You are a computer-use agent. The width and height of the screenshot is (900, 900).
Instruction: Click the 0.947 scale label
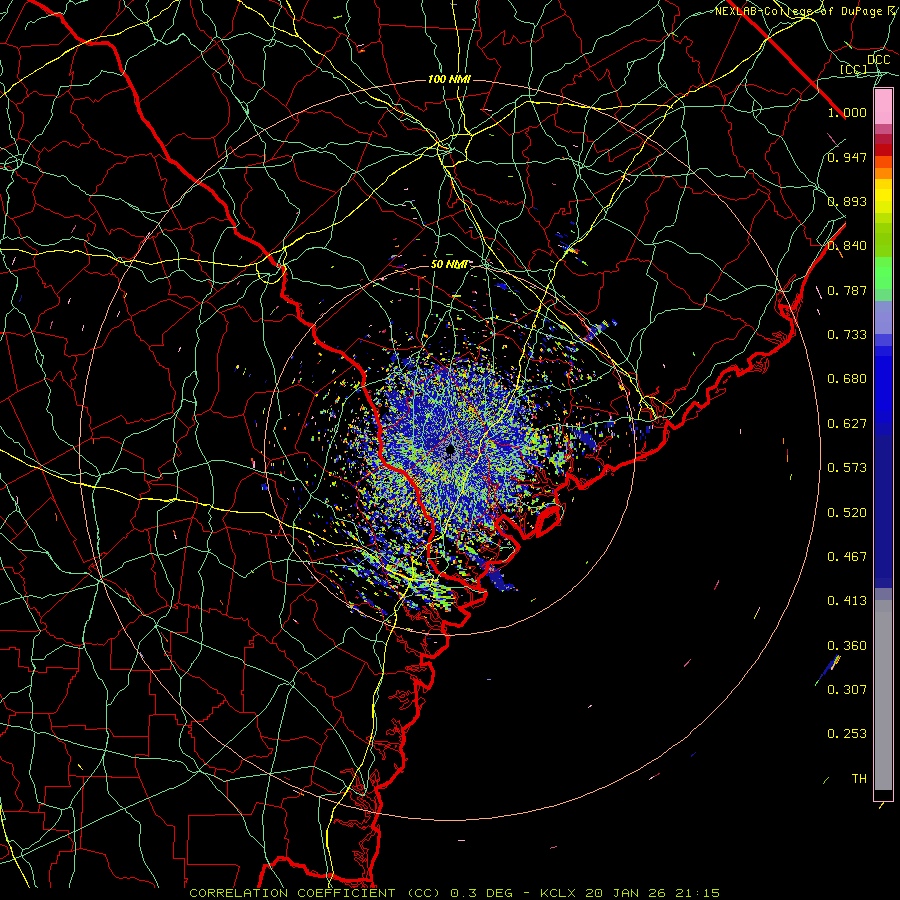(847, 157)
